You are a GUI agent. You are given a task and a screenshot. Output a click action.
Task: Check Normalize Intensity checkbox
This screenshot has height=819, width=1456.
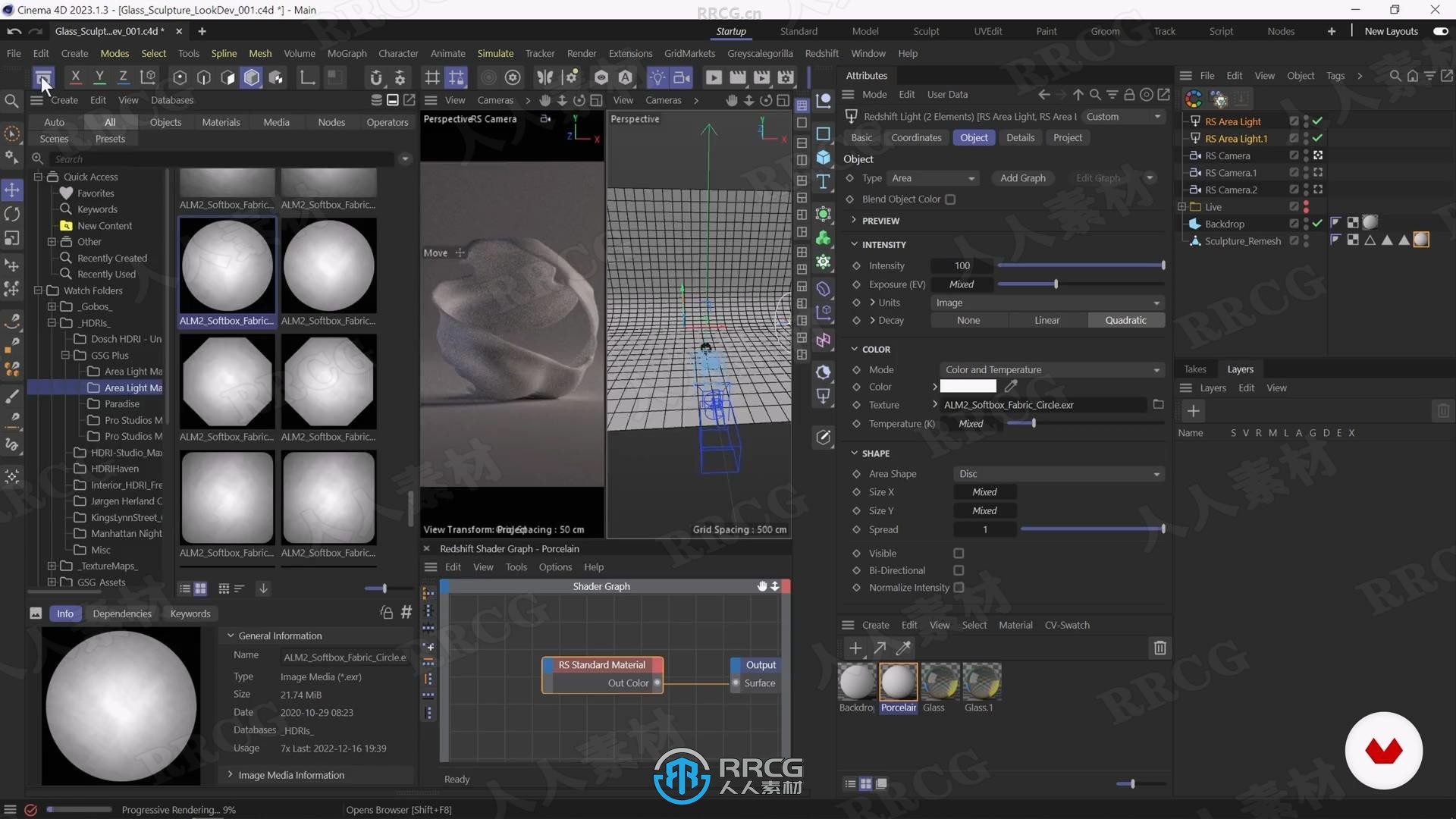[x=959, y=588]
